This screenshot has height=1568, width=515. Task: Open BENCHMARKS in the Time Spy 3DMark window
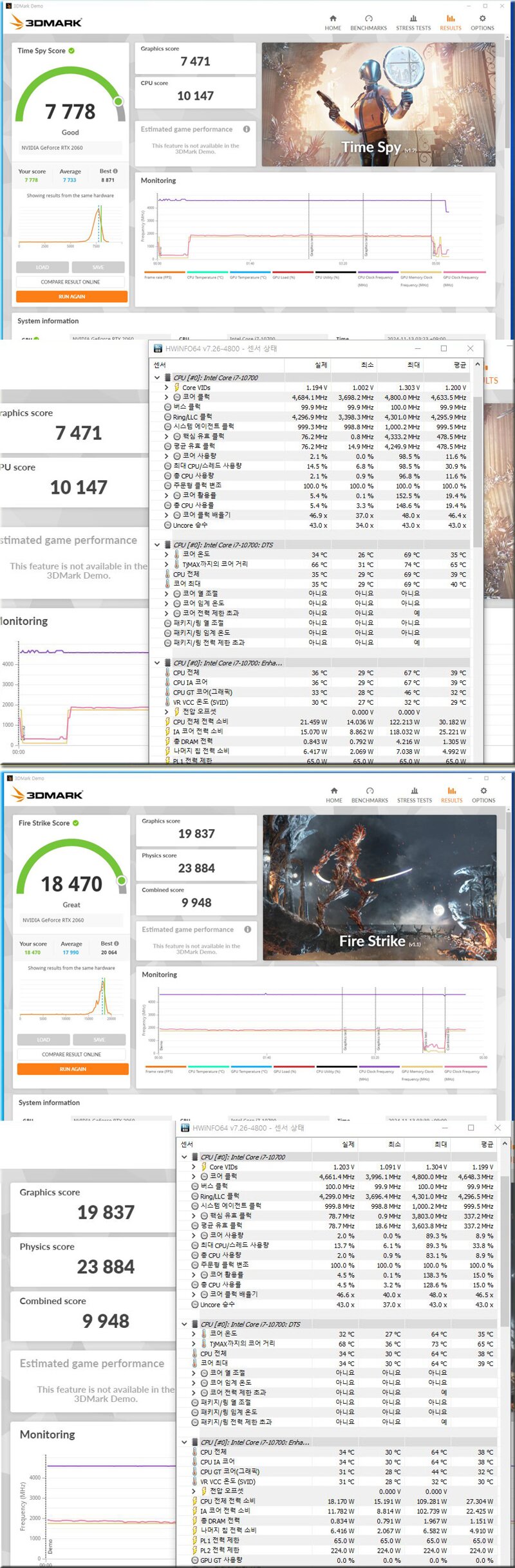point(368,23)
